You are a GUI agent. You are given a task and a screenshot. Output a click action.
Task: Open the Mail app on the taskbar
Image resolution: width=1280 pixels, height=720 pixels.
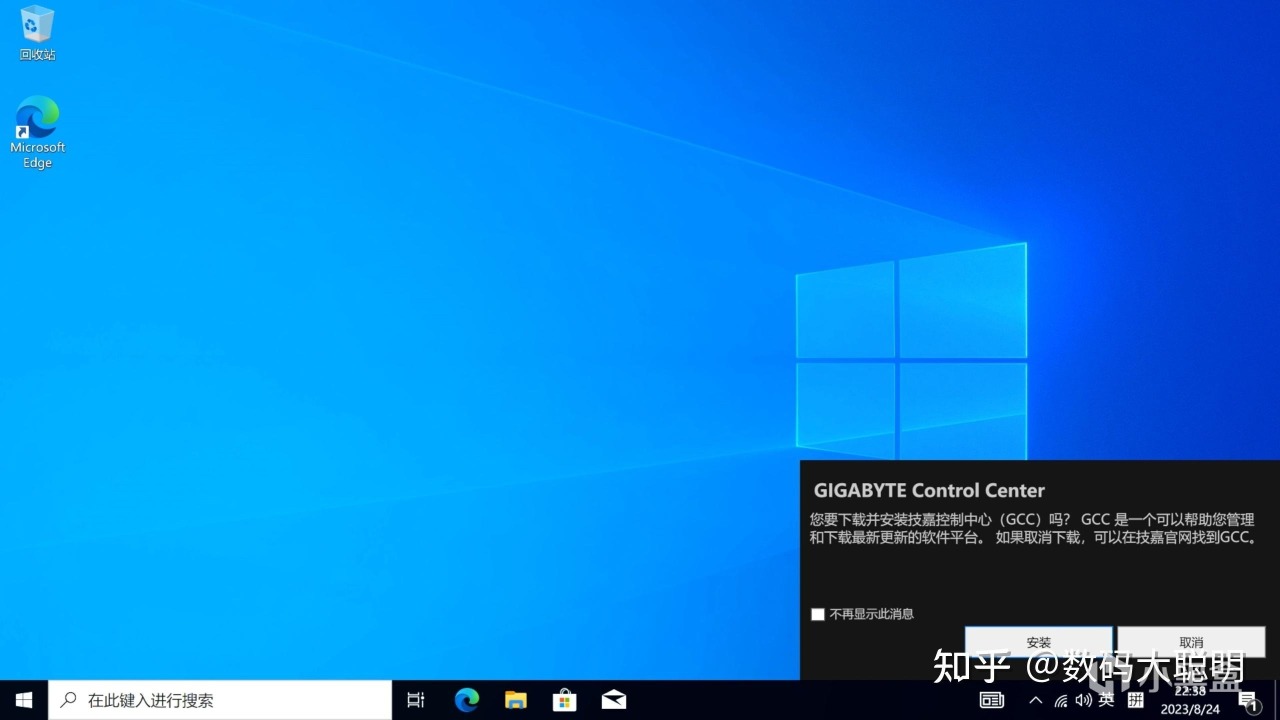(614, 700)
